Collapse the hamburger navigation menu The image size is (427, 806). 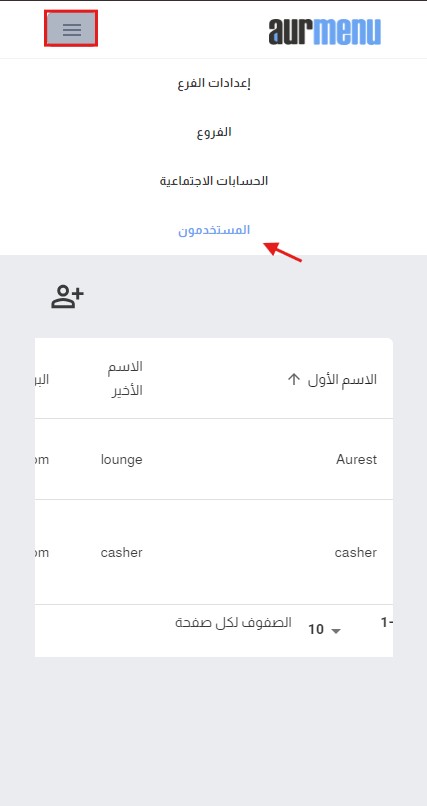point(71,29)
